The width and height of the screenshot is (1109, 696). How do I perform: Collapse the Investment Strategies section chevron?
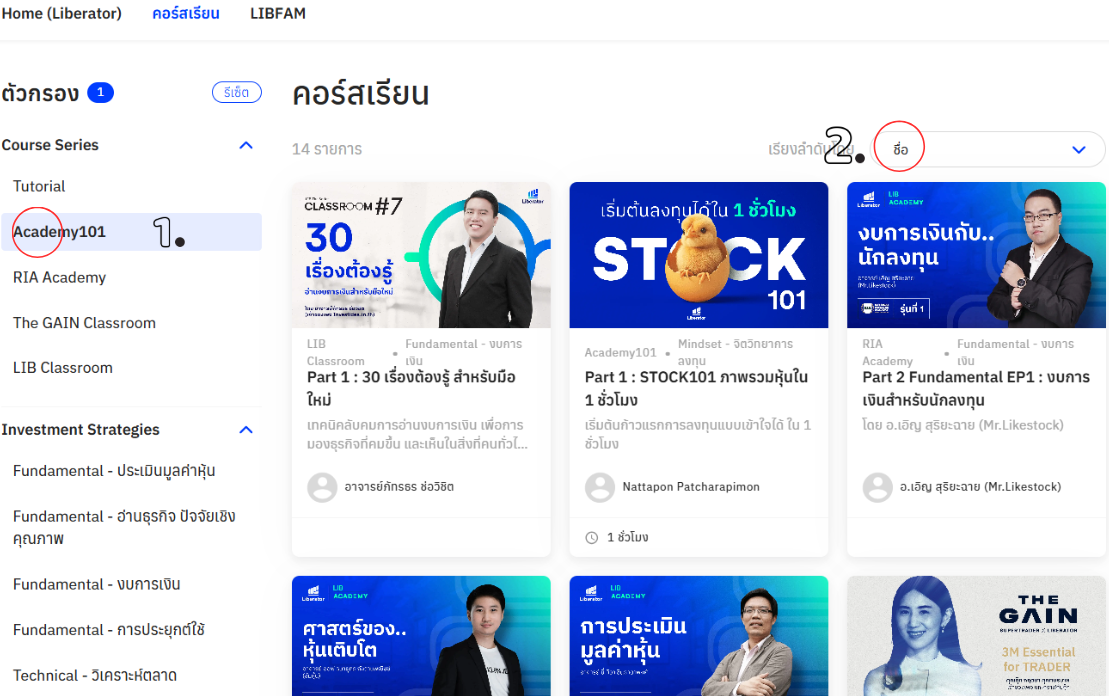246,429
